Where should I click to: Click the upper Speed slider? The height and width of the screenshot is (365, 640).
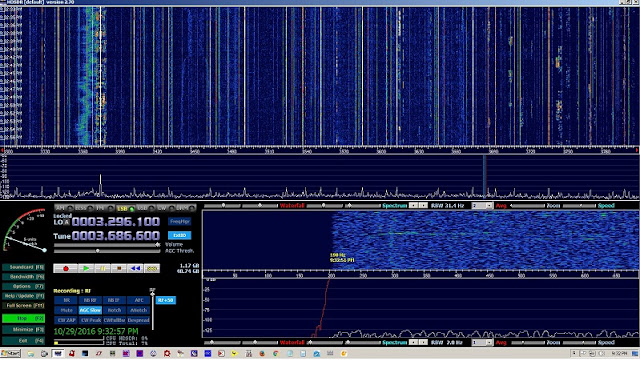click(579, 206)
